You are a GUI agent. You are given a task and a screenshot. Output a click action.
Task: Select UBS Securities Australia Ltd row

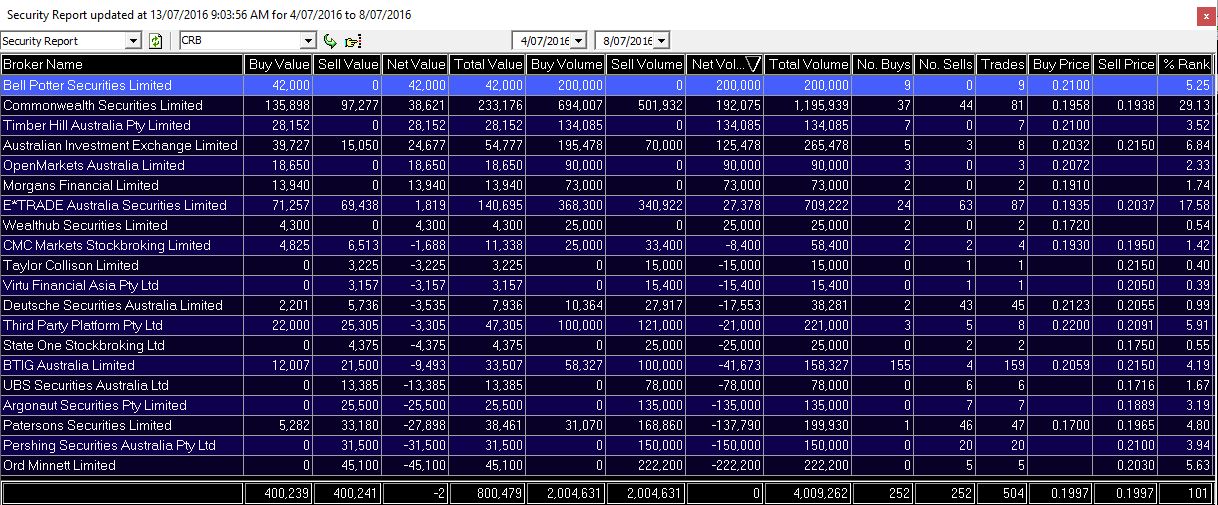[608, 386]
